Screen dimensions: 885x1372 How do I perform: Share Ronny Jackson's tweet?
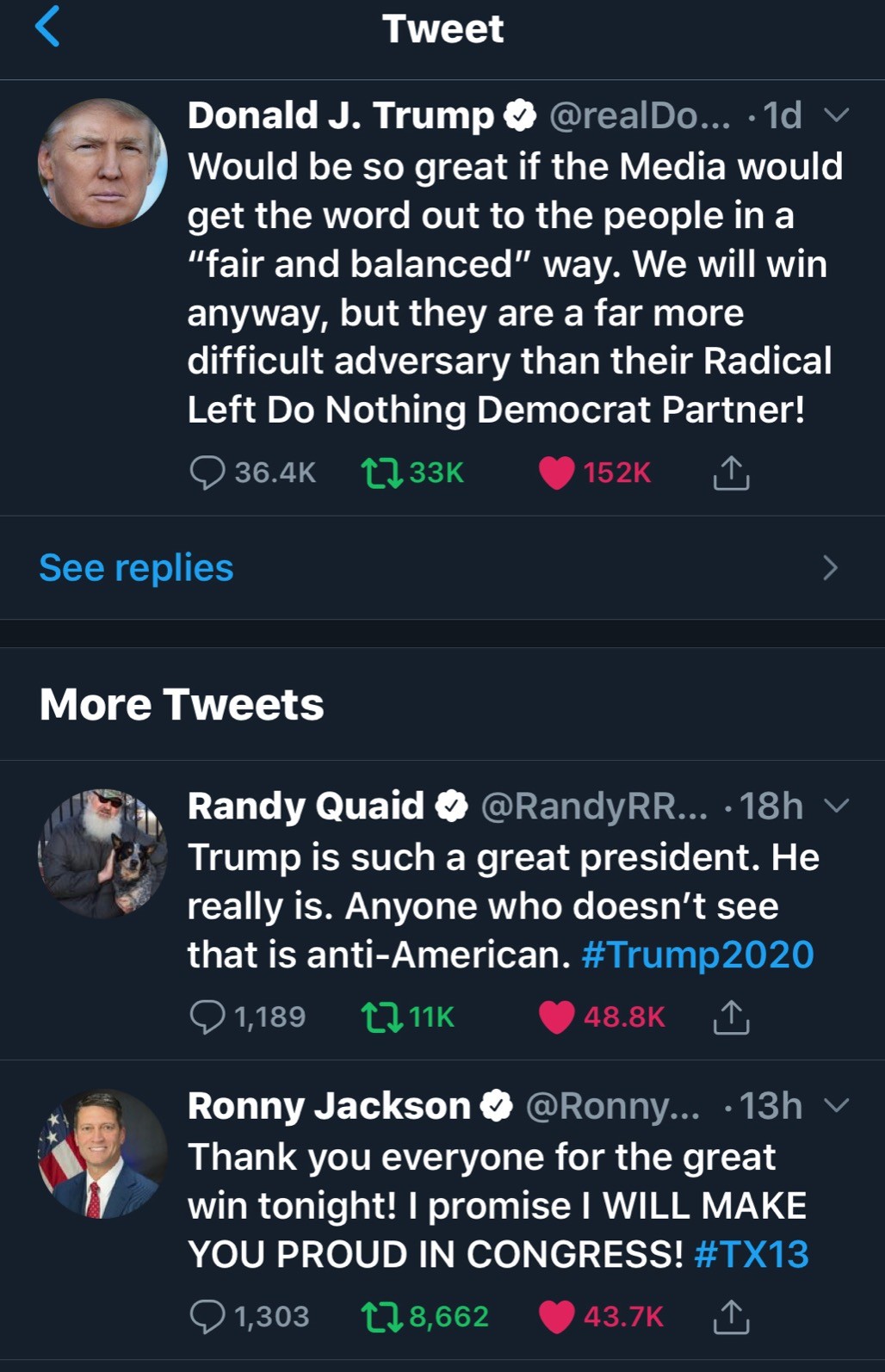pyautogui.click(x=731, y=1316)
